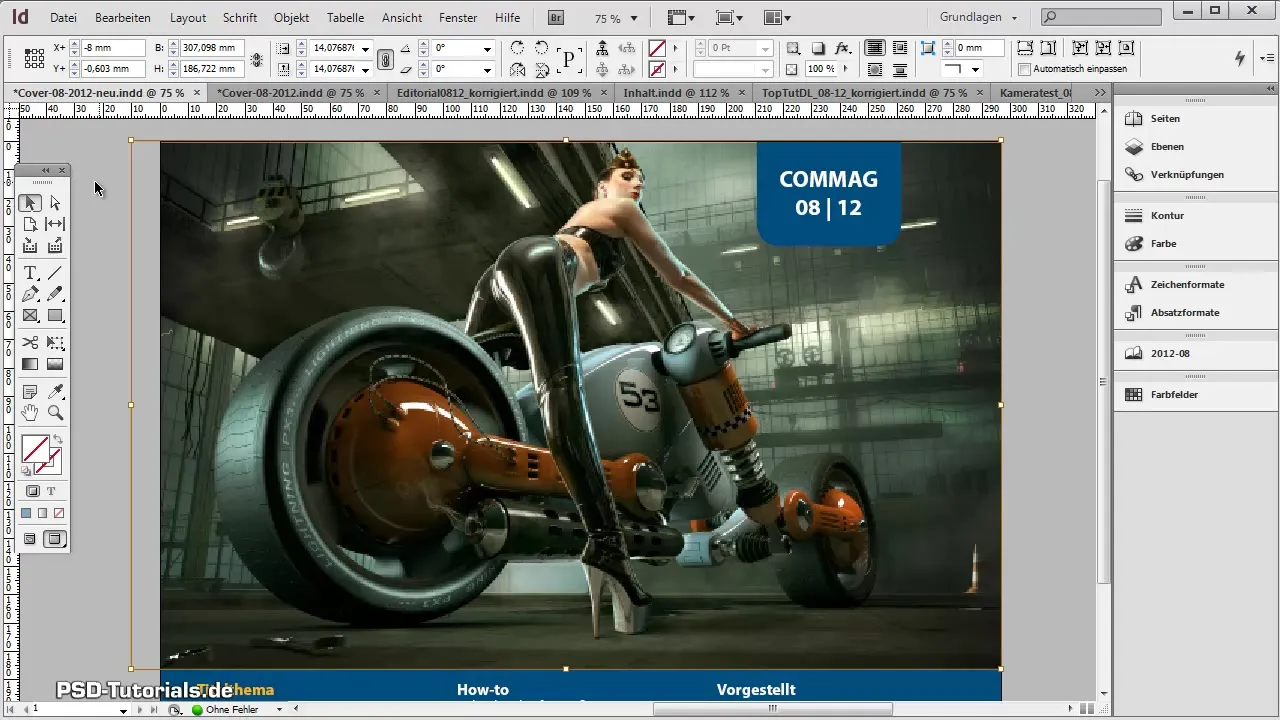This screenshot has width=1280, height=720.
Task: Open the Datei menu
Action: [63, 18]
